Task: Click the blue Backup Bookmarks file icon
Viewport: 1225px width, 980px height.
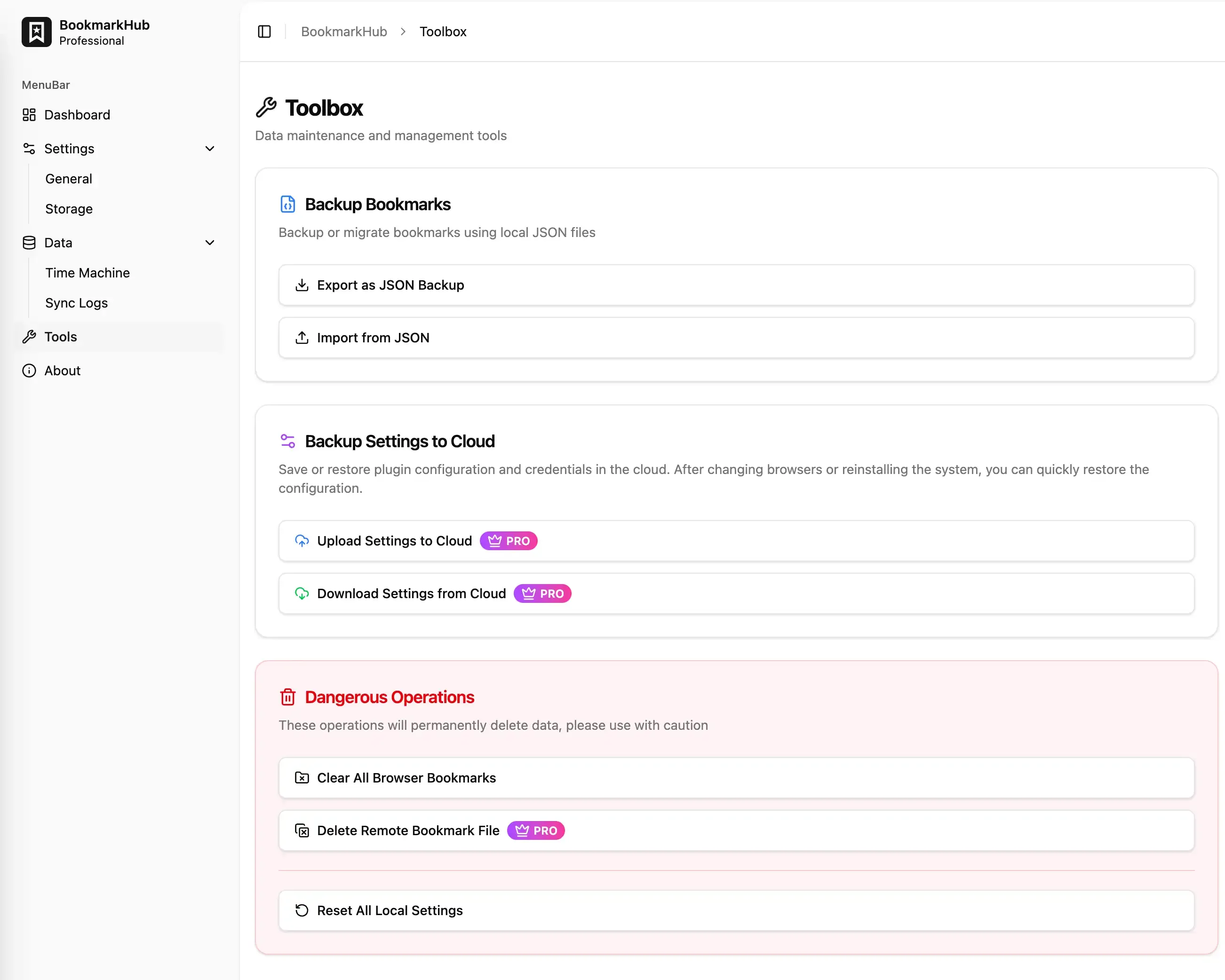Action: pyautogui.click(x=288, y=204)
